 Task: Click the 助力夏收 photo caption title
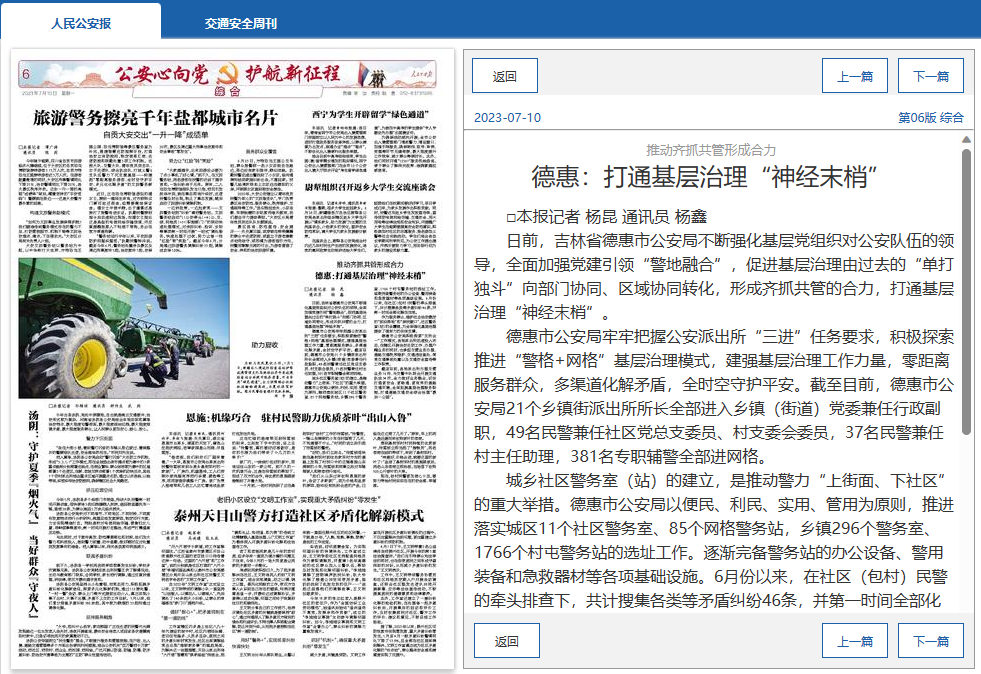(x=265, y=345)
